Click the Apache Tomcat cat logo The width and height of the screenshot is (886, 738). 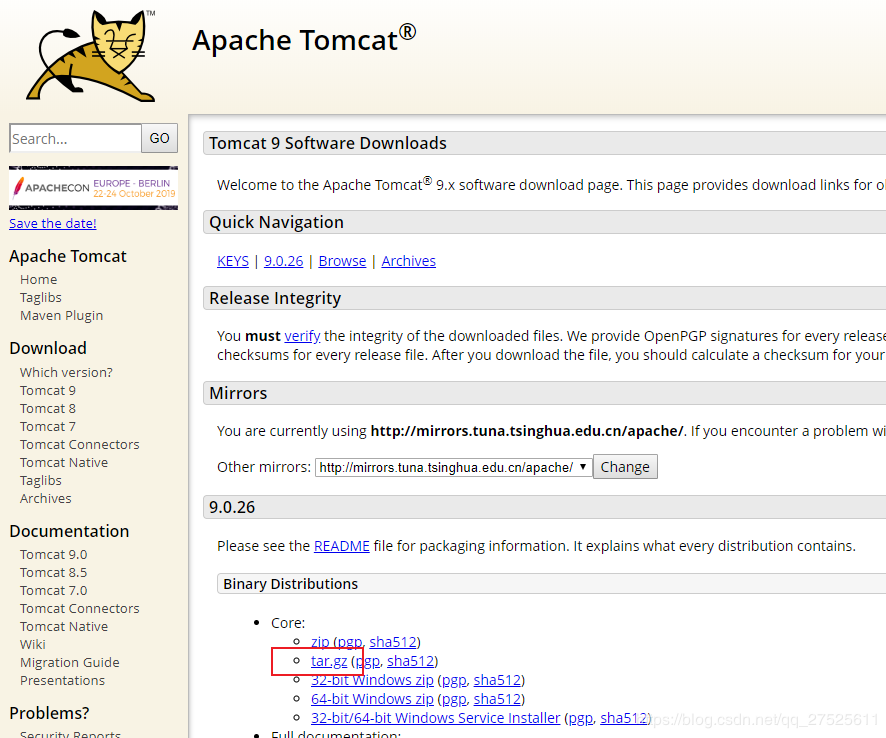point(92,55)
